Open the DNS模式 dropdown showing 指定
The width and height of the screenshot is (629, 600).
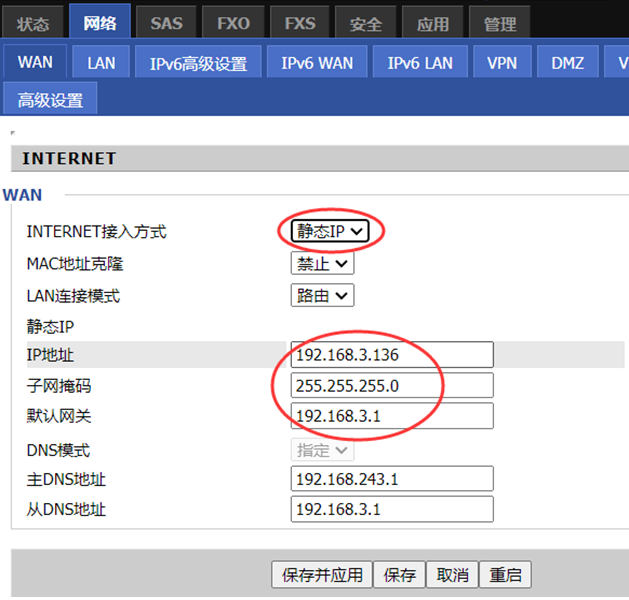322,450
